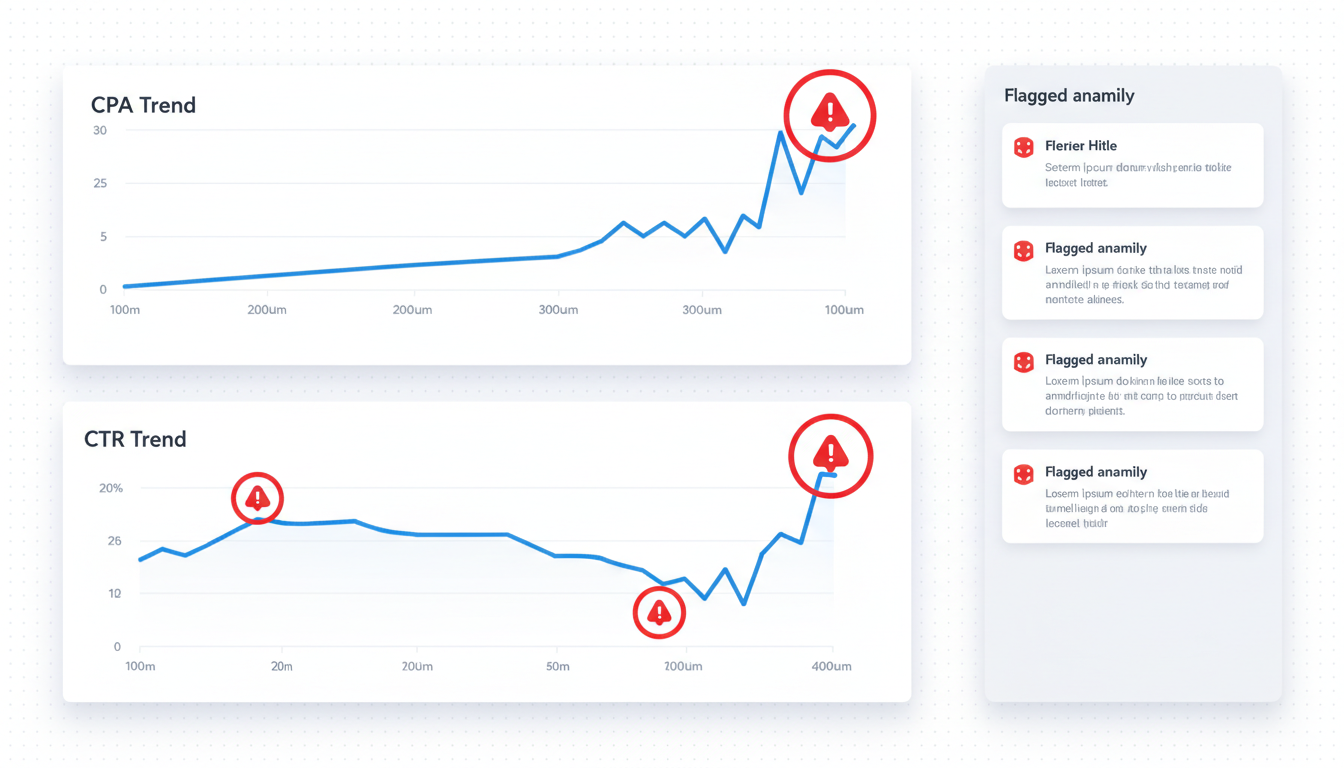This screenshot has width=1344, height=768.
Task: Click the 25 label on the CPA y-axis
Action: [x=99, y=184]
